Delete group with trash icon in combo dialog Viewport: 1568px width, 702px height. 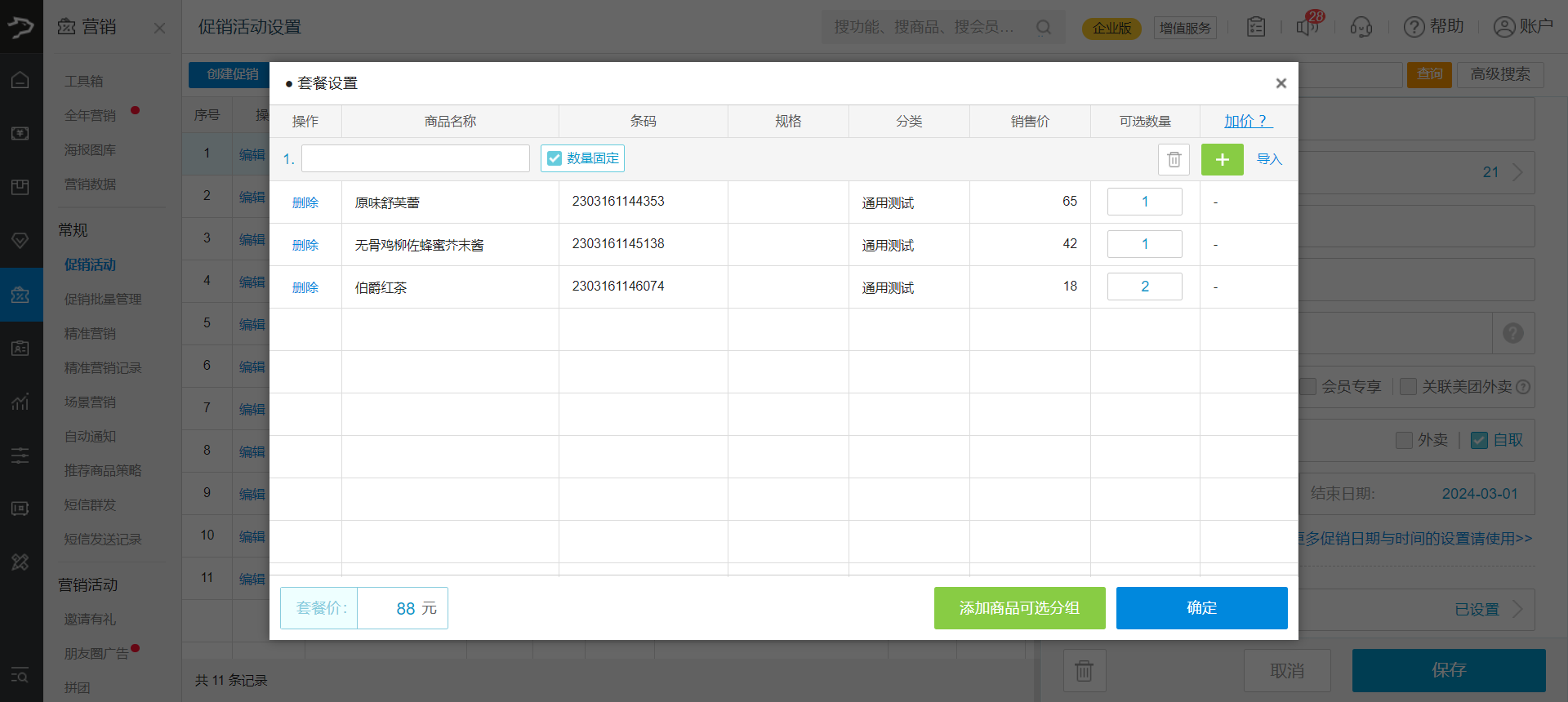pyautogui.click(x=1174, y=159)
